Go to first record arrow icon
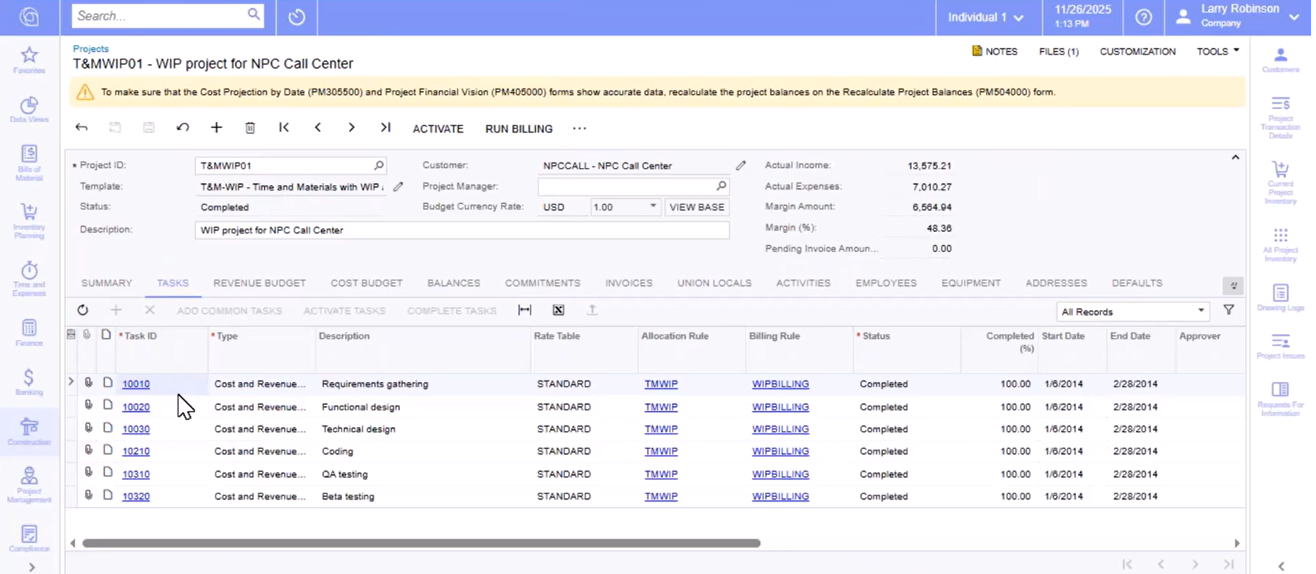 pyautogui.click(x=284, y=128)
